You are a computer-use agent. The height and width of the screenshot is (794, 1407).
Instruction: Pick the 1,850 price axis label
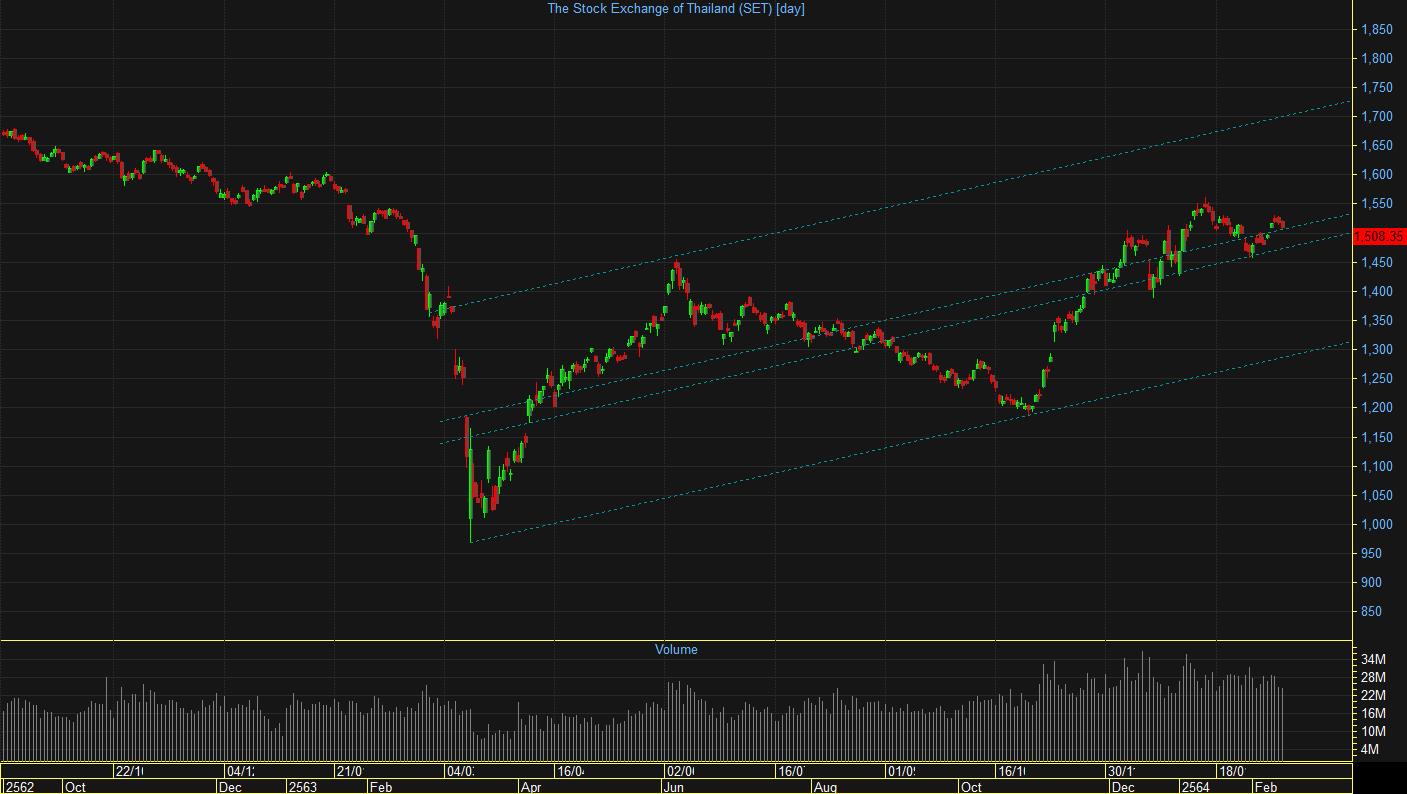(x=1377, y=30)
